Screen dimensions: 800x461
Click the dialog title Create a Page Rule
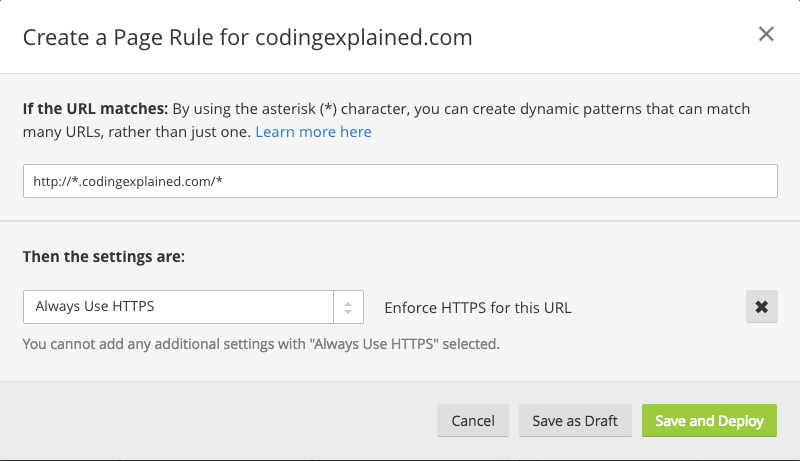(x=247, y=38)
